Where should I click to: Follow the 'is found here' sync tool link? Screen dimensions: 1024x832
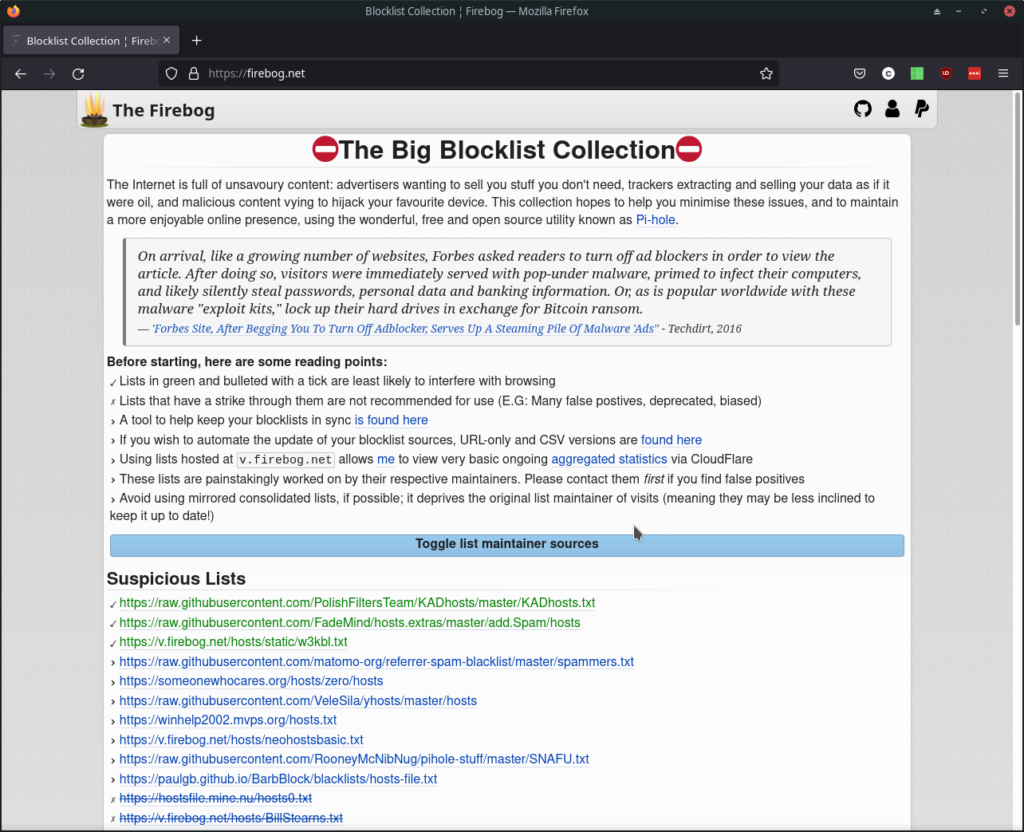coord(391,420)
